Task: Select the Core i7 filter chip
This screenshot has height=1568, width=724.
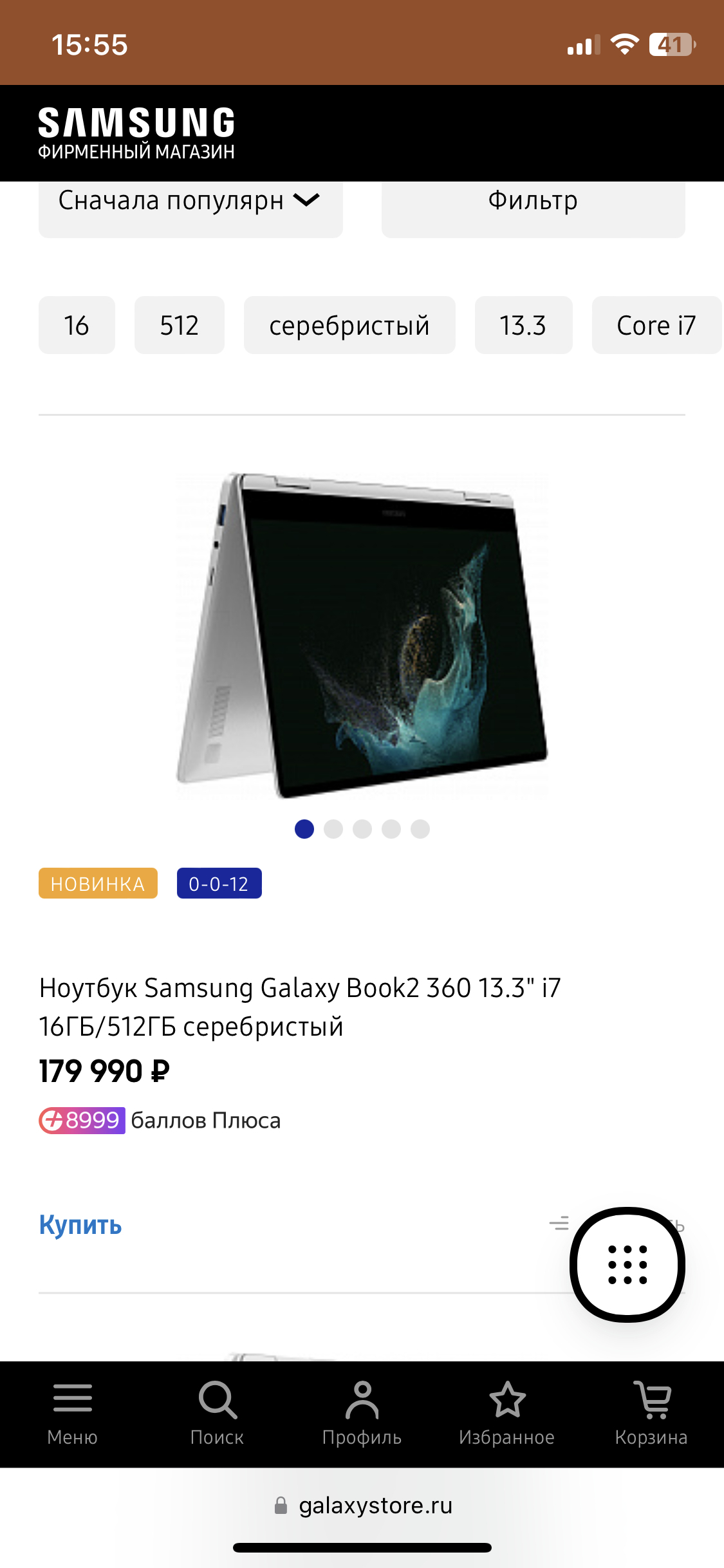Action: click(656, 325)
